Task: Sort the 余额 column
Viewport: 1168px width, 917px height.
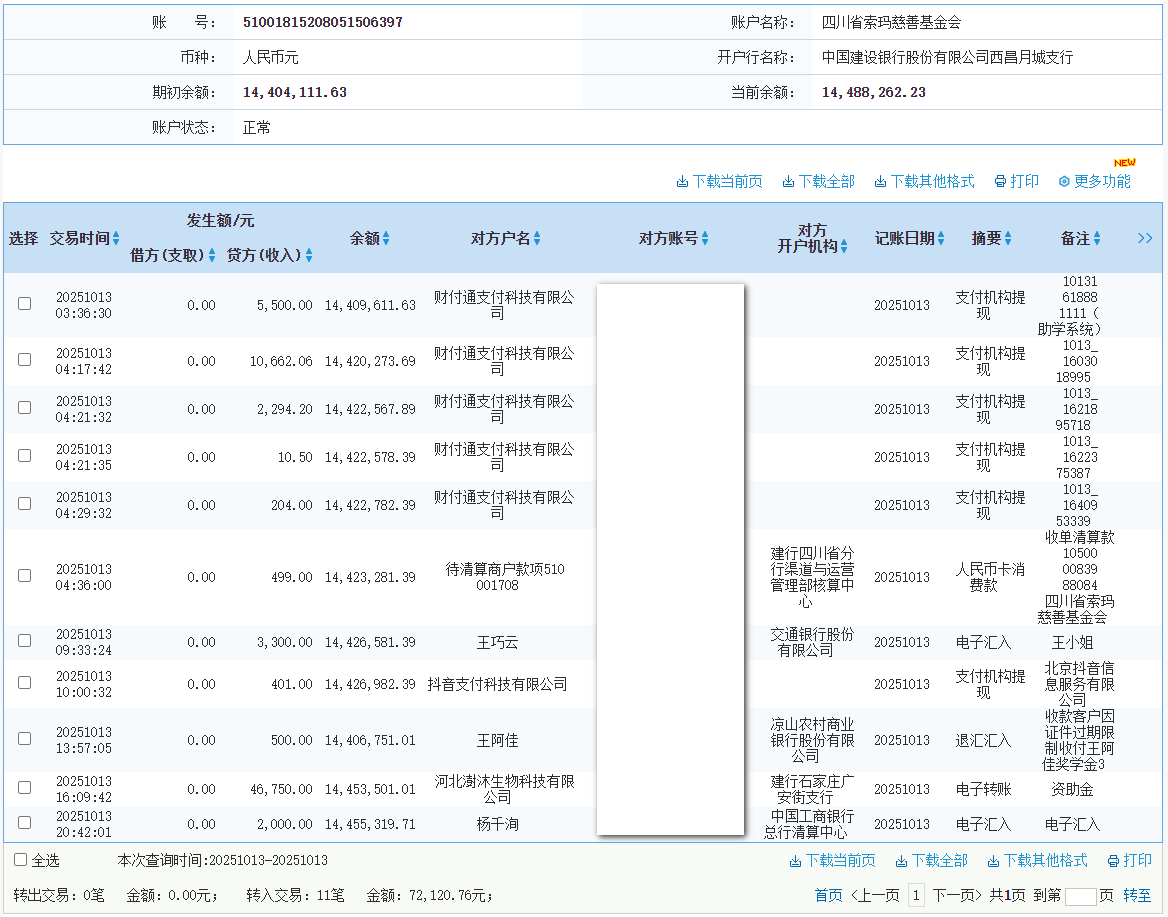Action: click(x=386, y=239)
